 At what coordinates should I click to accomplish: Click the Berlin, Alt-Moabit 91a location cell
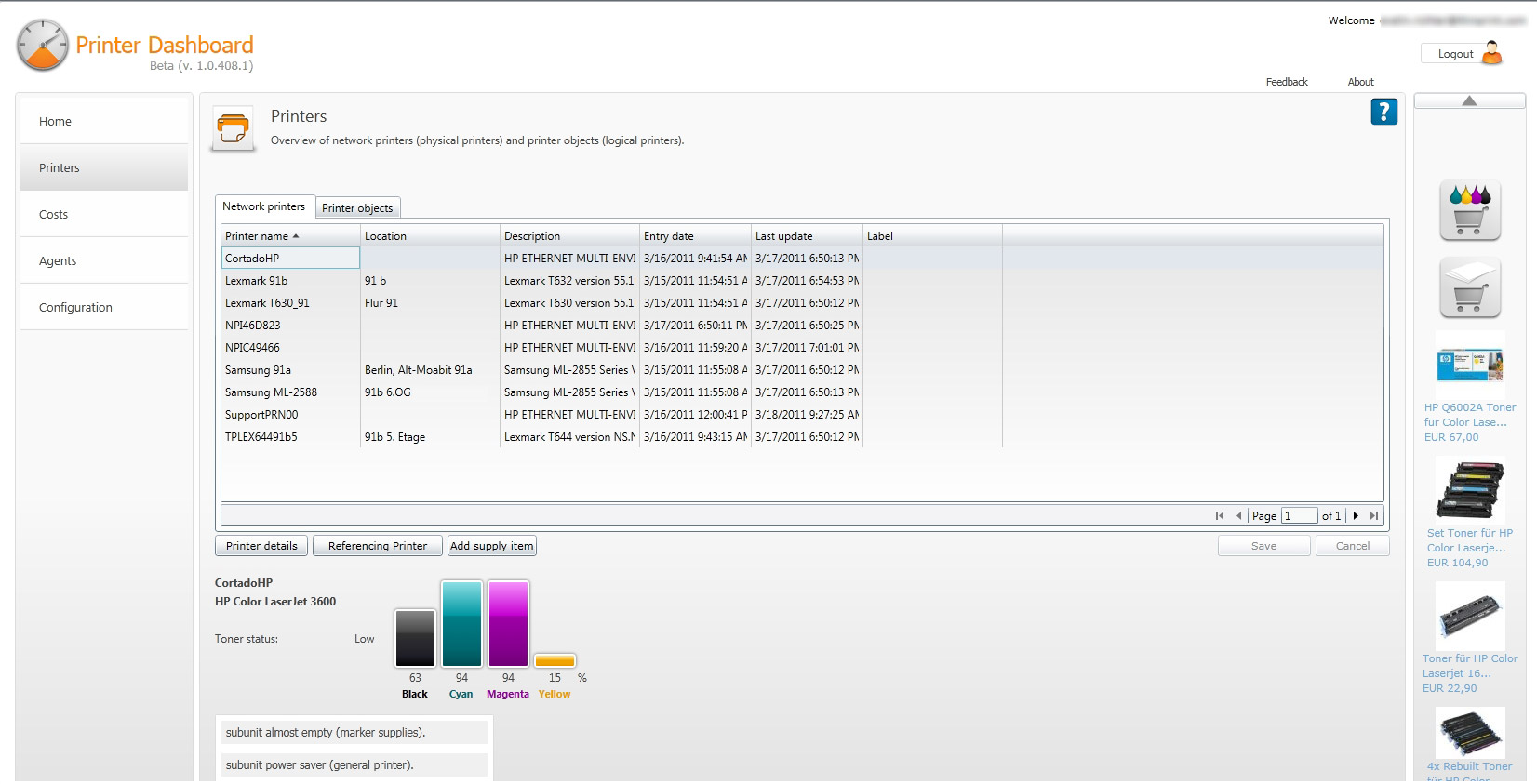430,370
